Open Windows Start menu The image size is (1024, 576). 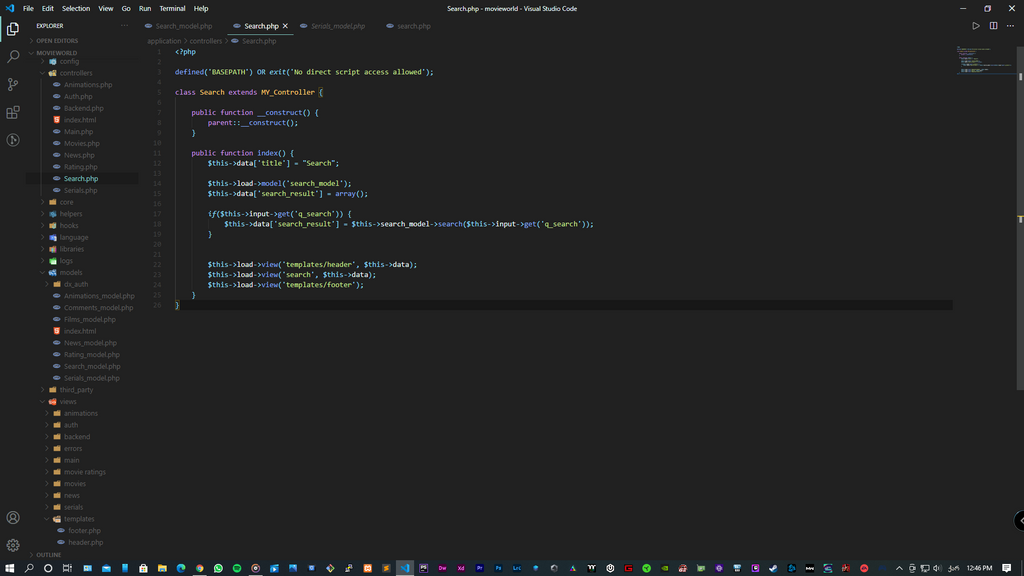pyautogui.click(x=9, y=568)
